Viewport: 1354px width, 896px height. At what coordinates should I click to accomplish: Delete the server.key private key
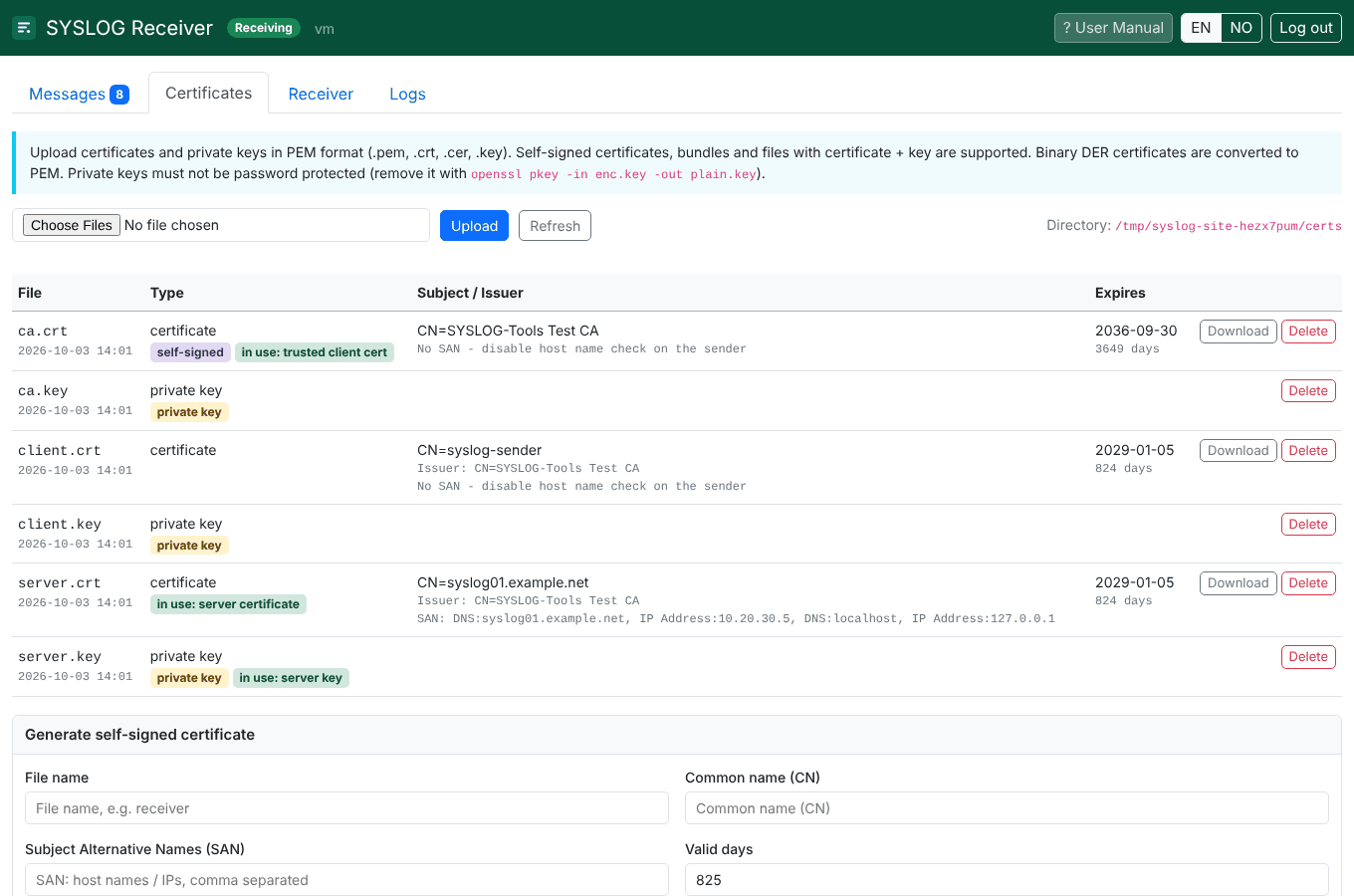(x=1308, y=657)
